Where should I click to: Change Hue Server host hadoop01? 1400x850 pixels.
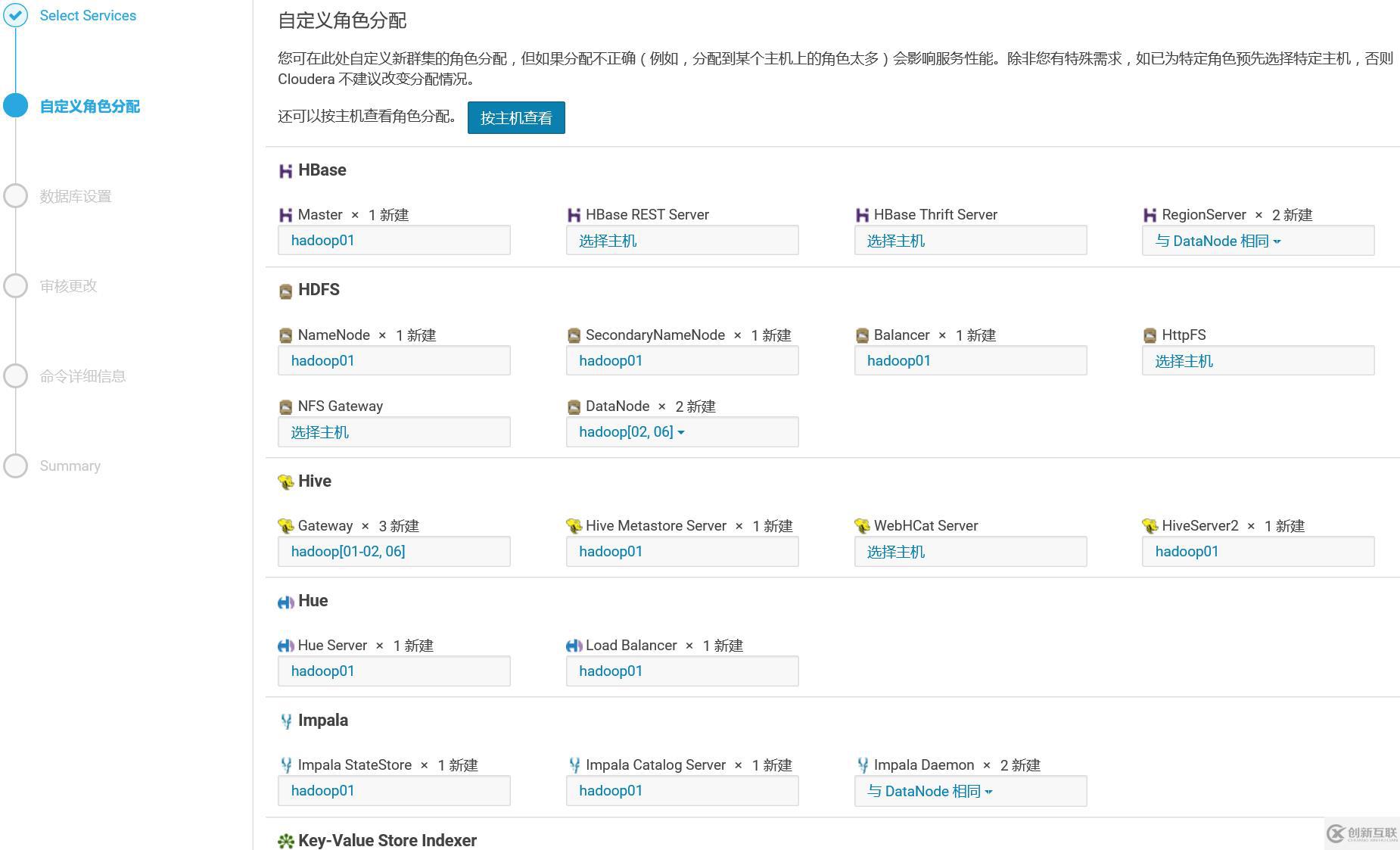394,671
